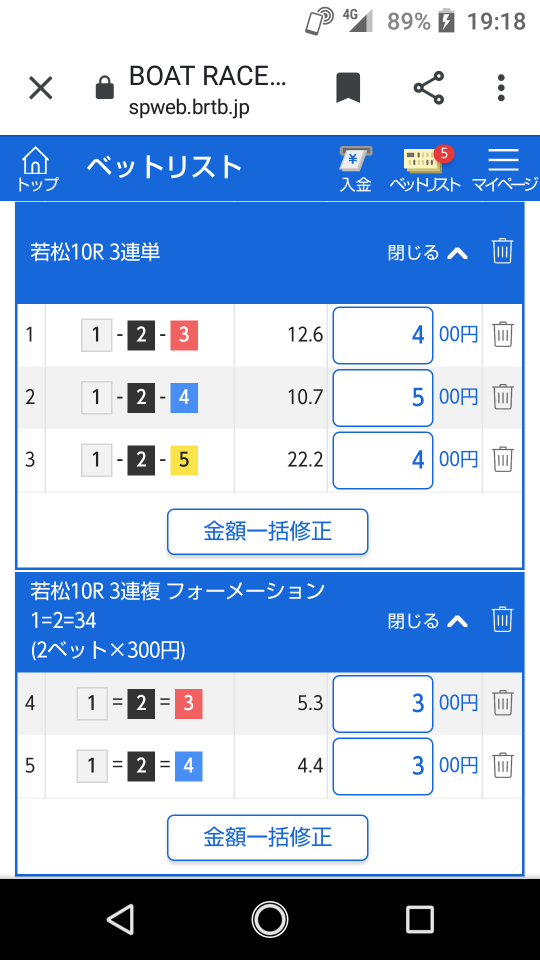Delete bet row 1-2-3 with trash icon
The image size is (540, 960).
point(503,335)
